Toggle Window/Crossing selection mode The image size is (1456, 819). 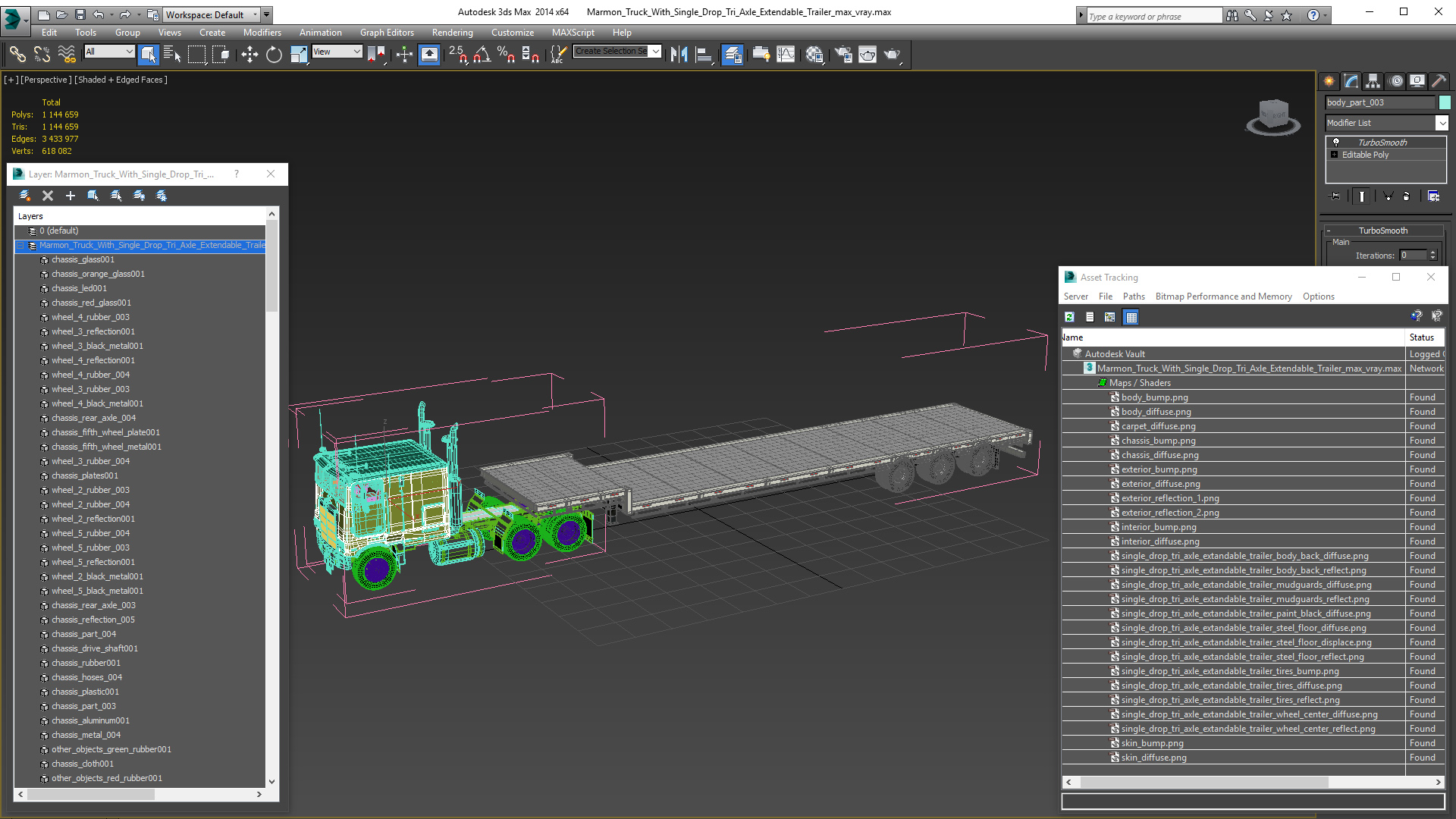[221, 54]
